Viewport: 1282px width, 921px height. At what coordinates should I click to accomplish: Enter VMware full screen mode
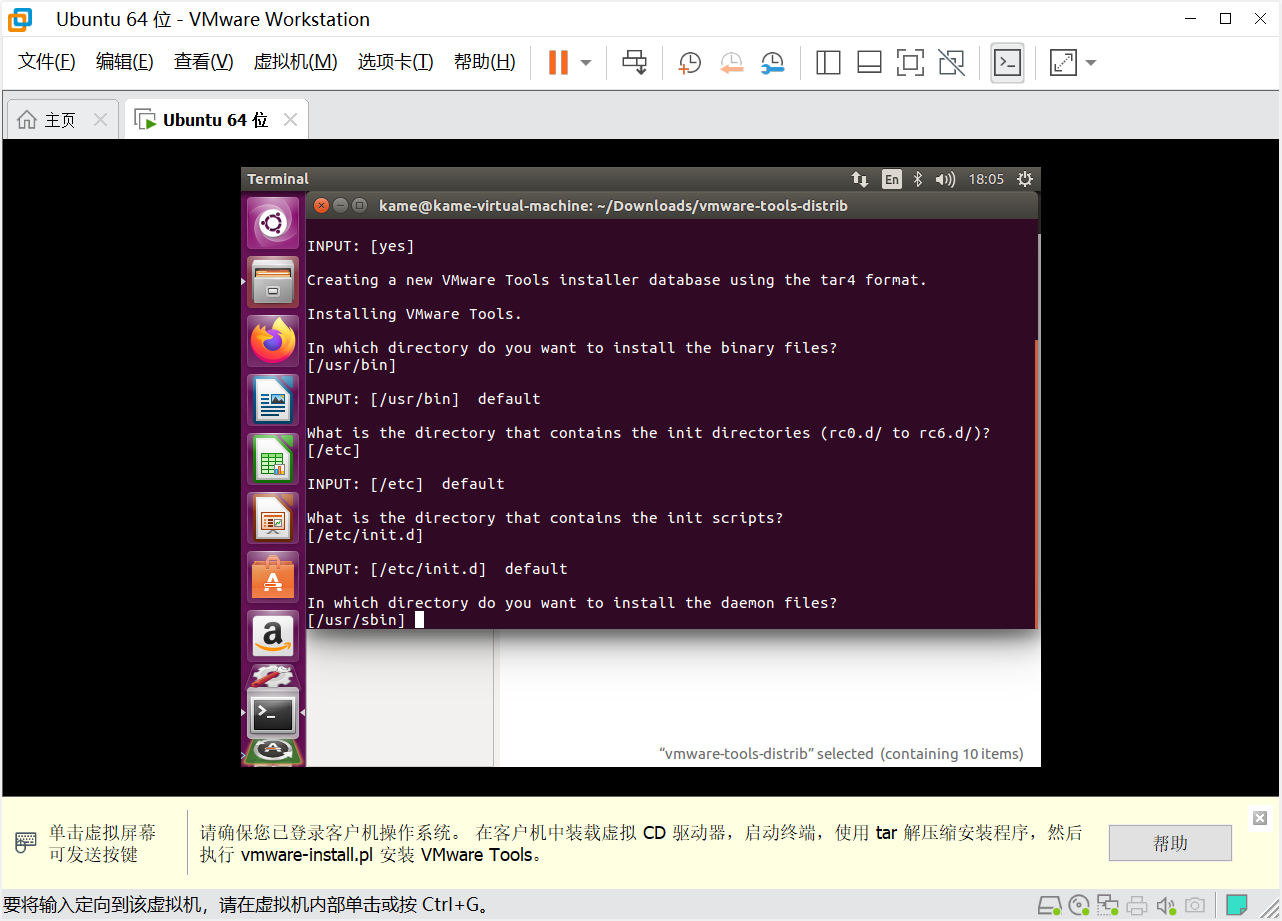[910, 63]
